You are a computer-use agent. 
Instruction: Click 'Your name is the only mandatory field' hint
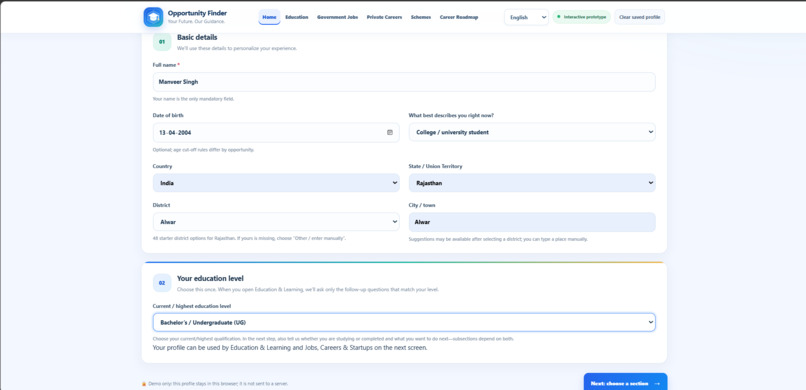[x=193, y=99]
